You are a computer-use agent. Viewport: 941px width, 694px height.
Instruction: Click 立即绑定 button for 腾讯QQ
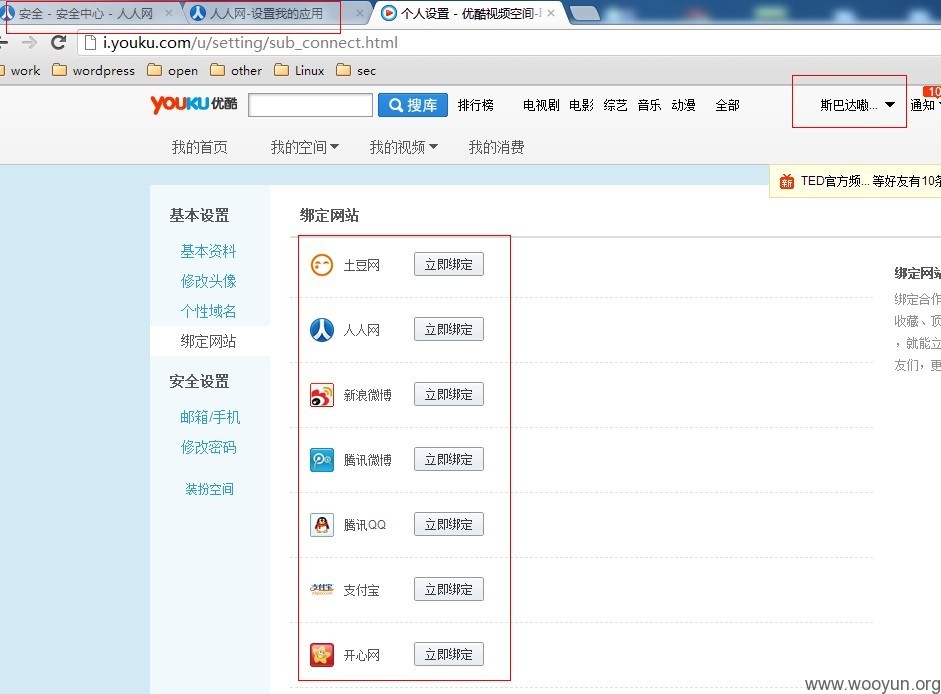pos(448,525)
